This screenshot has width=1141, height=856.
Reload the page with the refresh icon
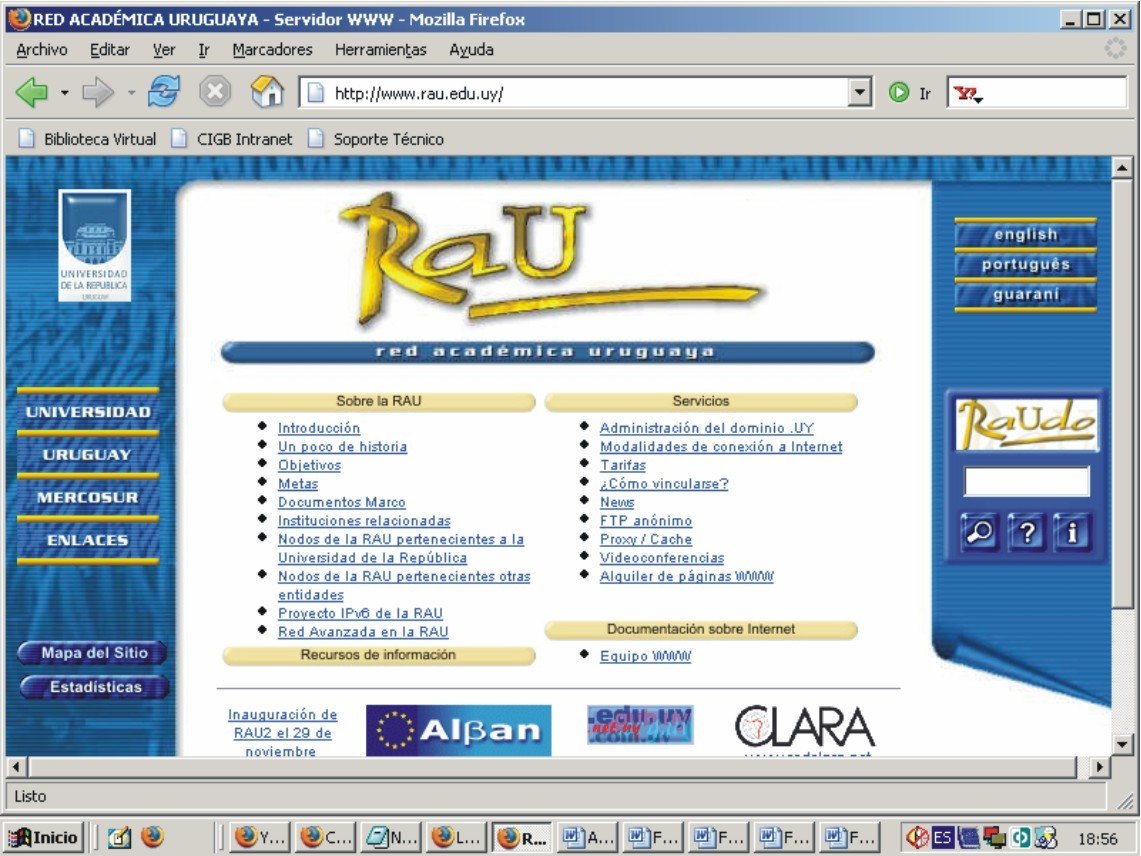(164, 92)
